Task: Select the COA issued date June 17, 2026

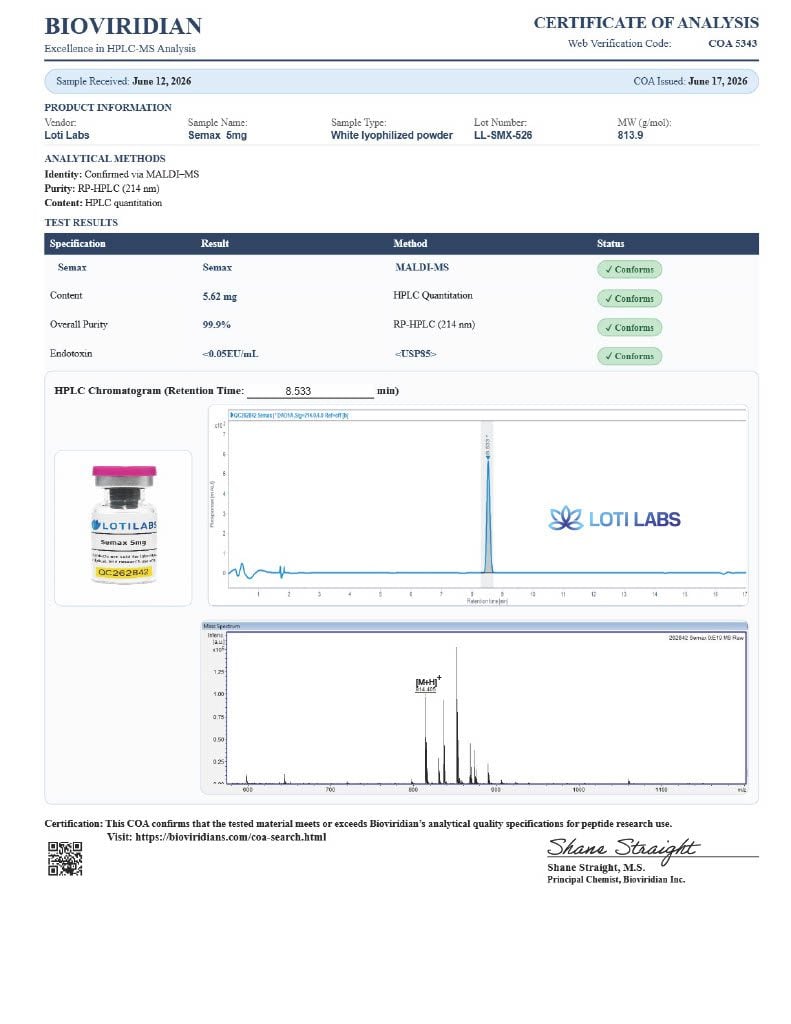Action: [x=717, y=81]
